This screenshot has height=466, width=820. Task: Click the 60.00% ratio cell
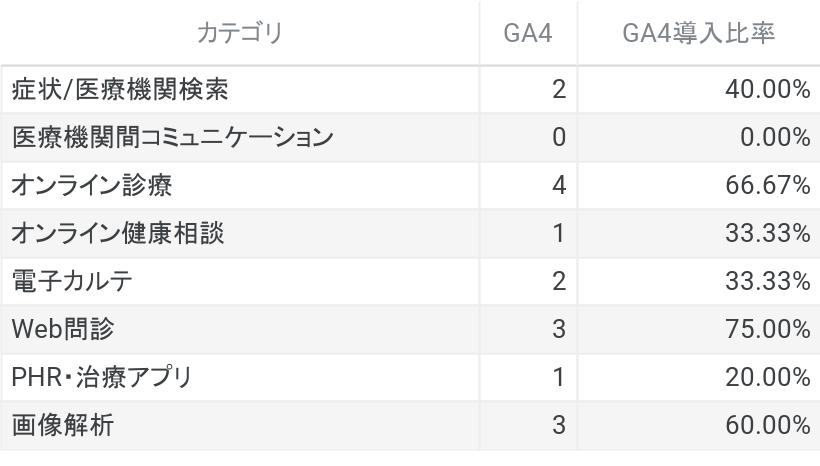click(768, 426)
